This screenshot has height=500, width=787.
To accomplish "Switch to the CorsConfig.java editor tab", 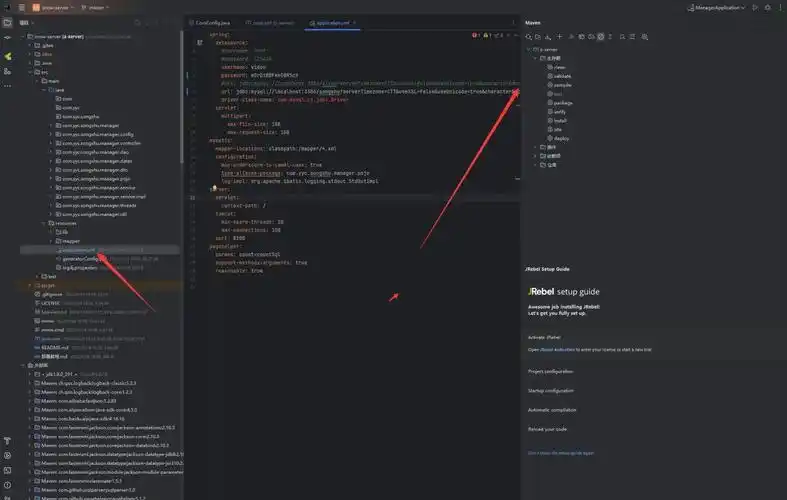I will (x=210, y=21).
